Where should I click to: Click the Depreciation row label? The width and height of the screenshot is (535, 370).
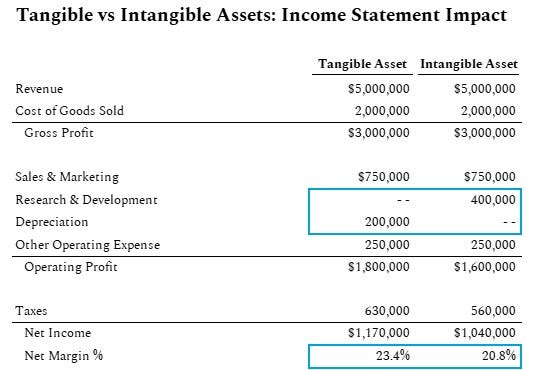(x=52, y=222)
